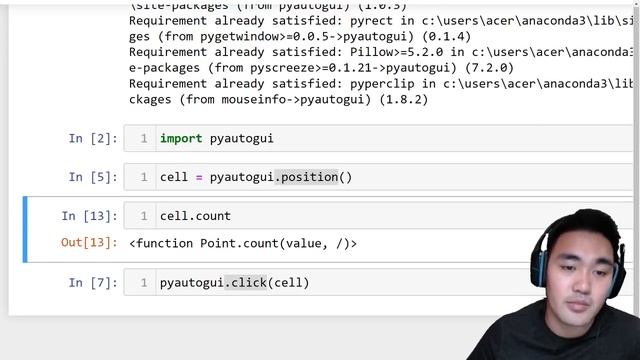Click the highlighted '.position' text

pos(306,177)
